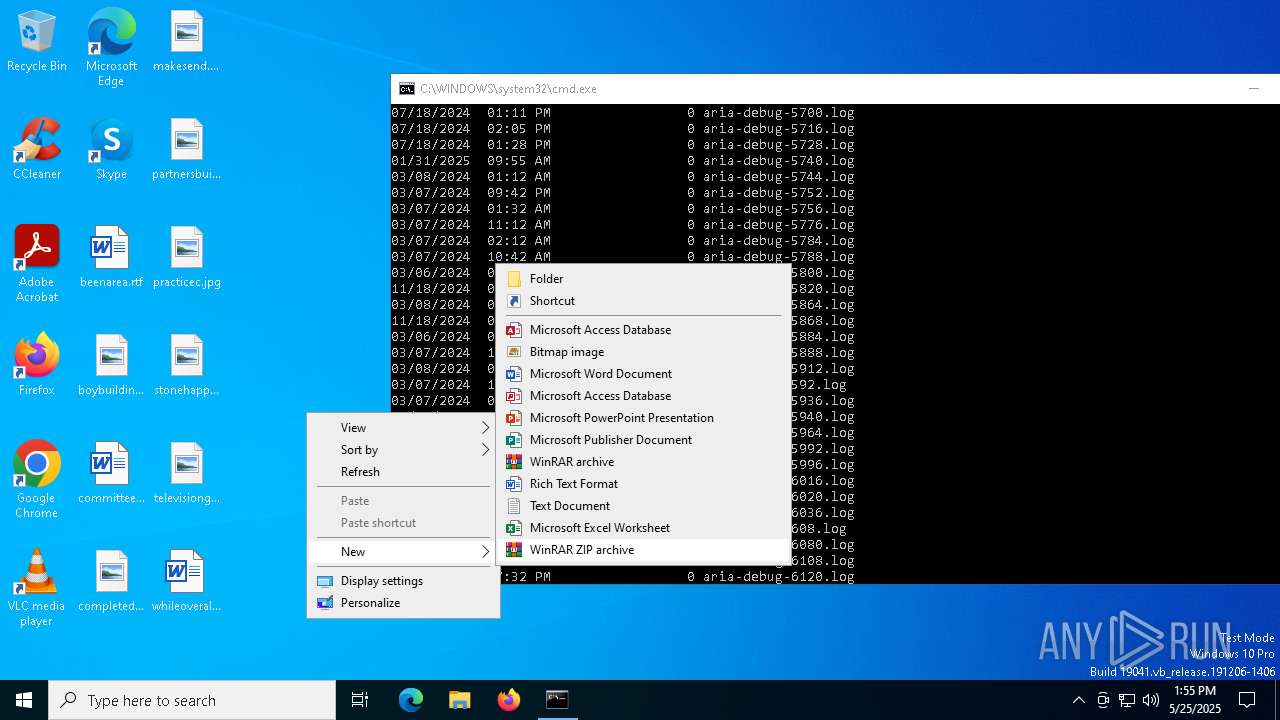Click aria-debug-5752.log line in cmd
1280x720 pixels.
tap(623, 193)
